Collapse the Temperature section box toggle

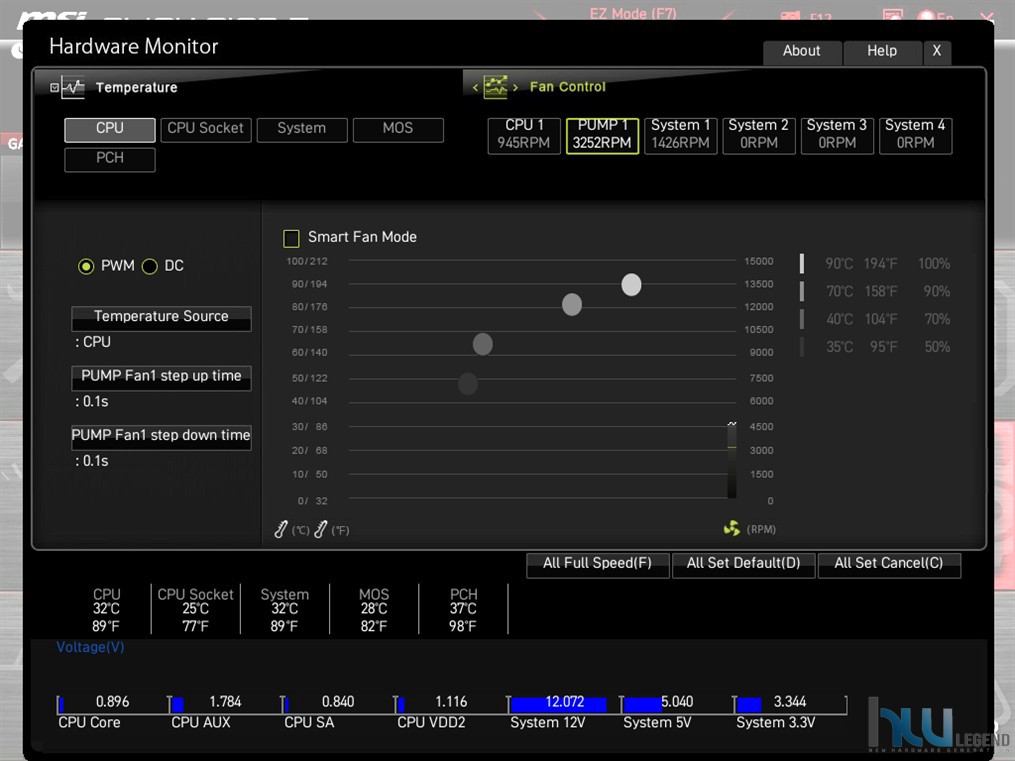[54, 87]
